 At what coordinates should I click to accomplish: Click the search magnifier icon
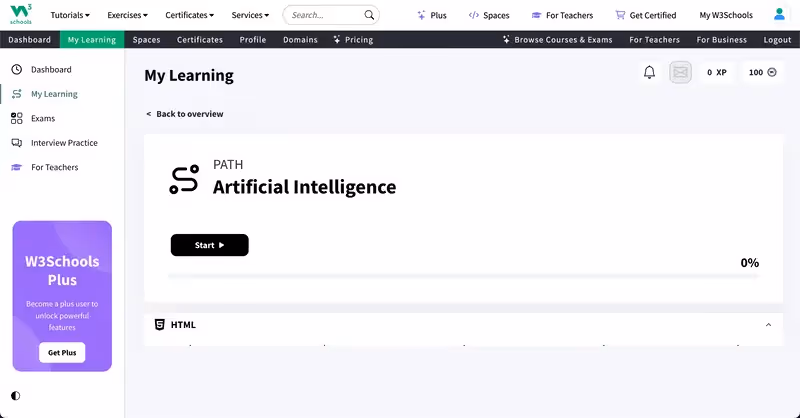369,15
